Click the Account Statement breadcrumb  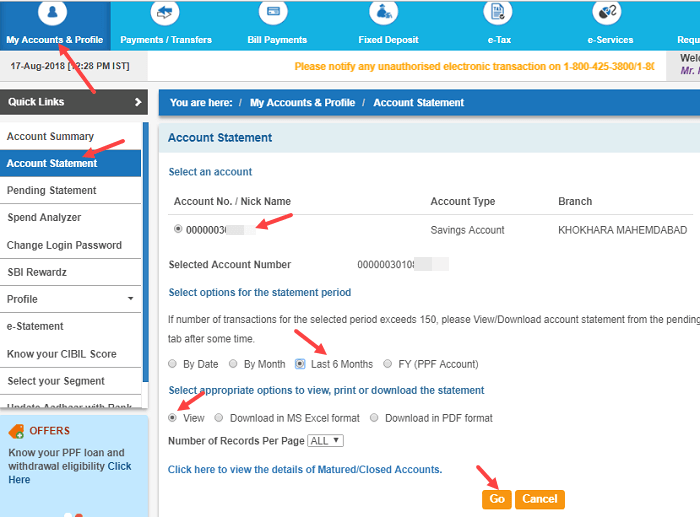(x=418, y=103)
